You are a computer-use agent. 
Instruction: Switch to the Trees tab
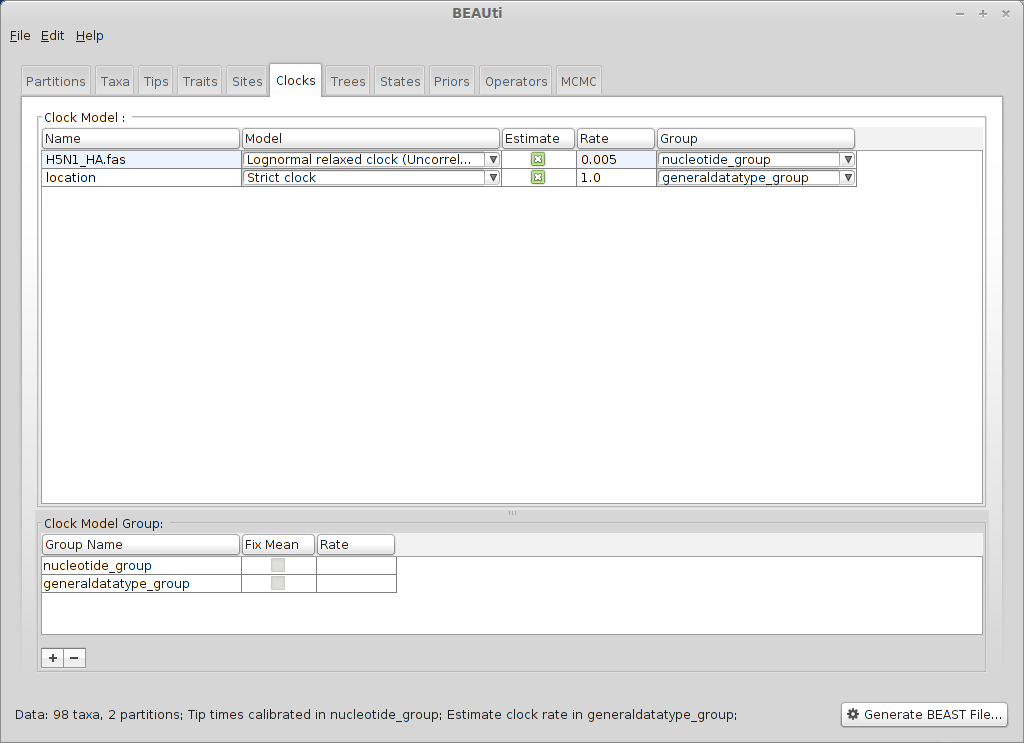click(x=347, y=81)
